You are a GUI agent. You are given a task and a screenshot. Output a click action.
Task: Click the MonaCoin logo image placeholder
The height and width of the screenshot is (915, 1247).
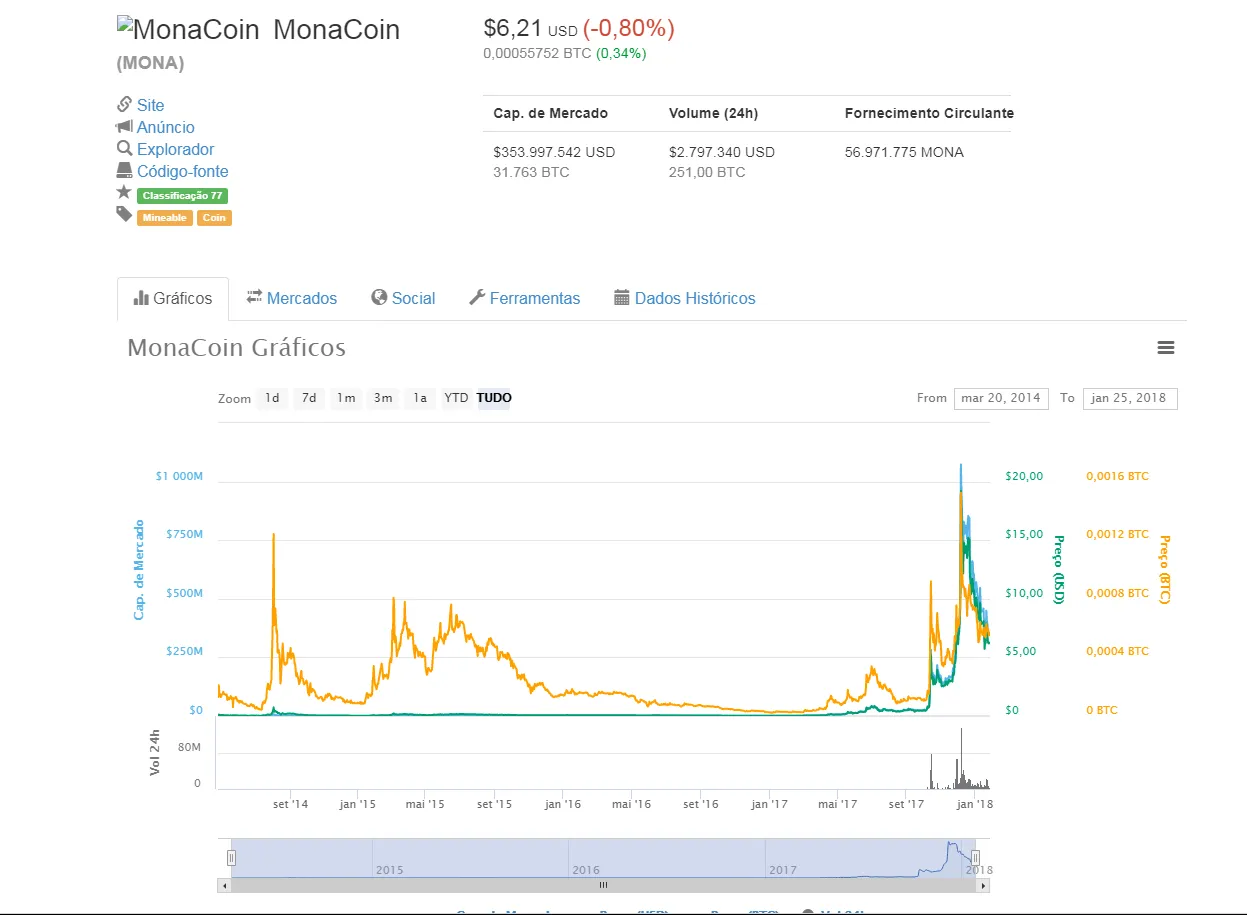click(190, 30)
